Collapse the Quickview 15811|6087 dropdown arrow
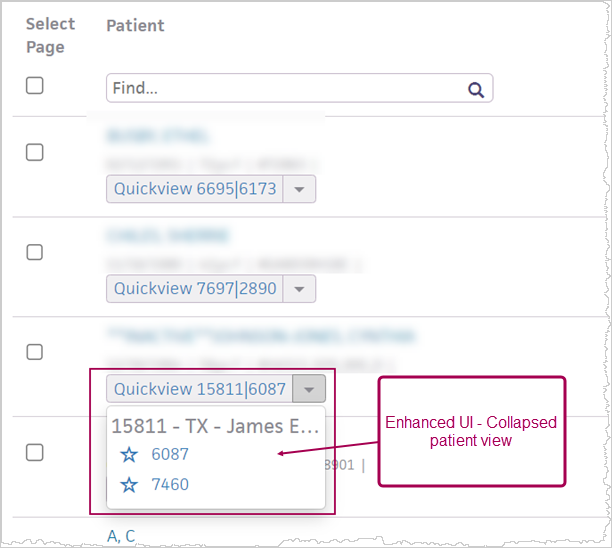The image size is (612, 548). click(x=310, y=389)
